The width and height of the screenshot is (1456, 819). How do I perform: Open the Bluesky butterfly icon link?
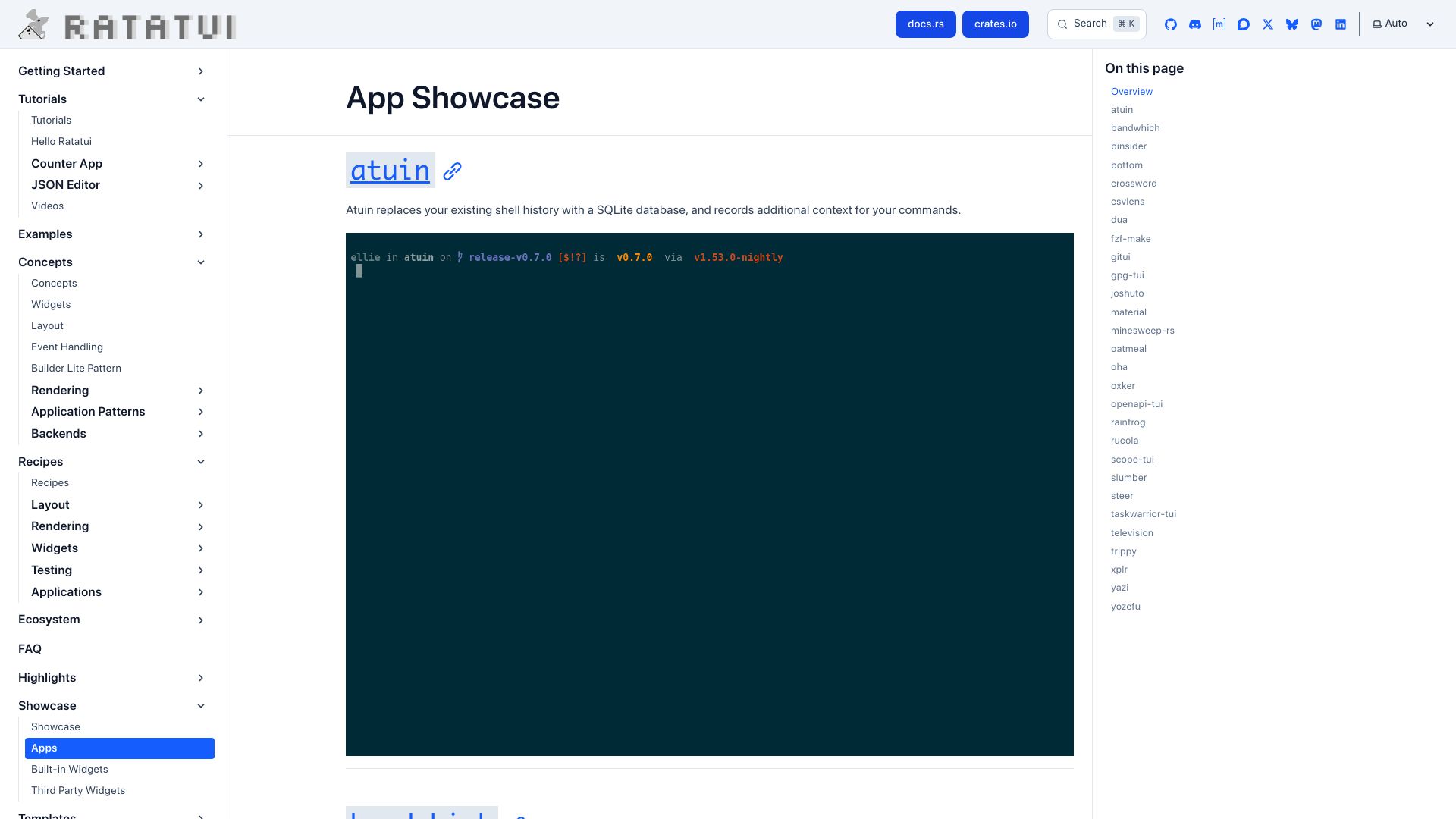click(x=1292, y=24)
